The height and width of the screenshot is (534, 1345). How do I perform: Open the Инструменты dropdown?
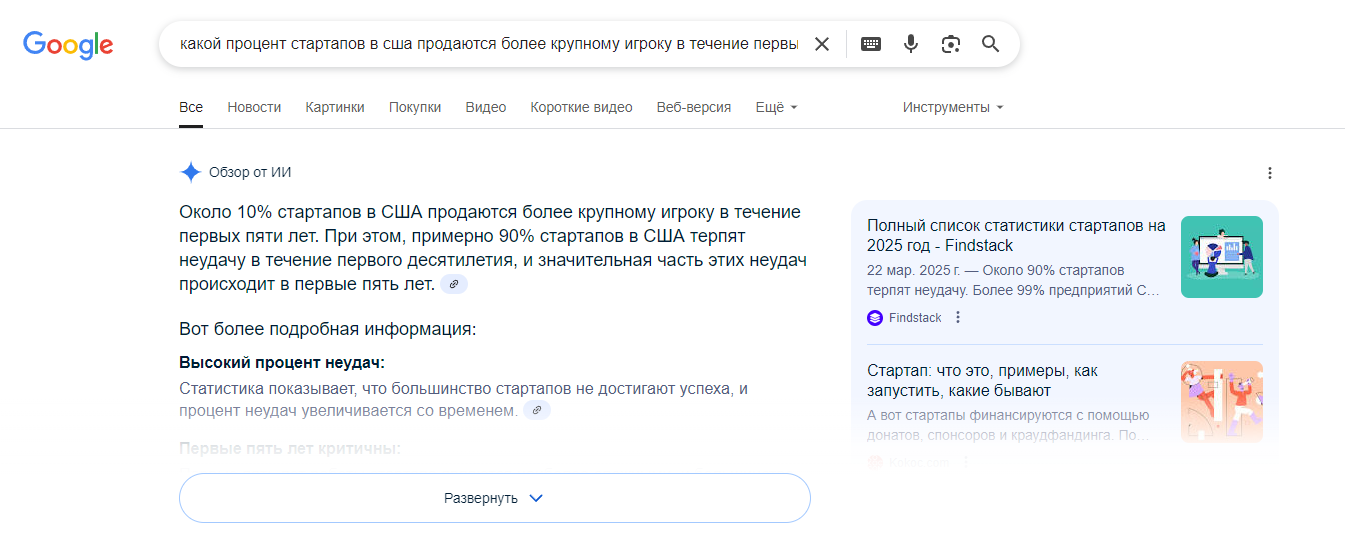click(x=953, y=107)
